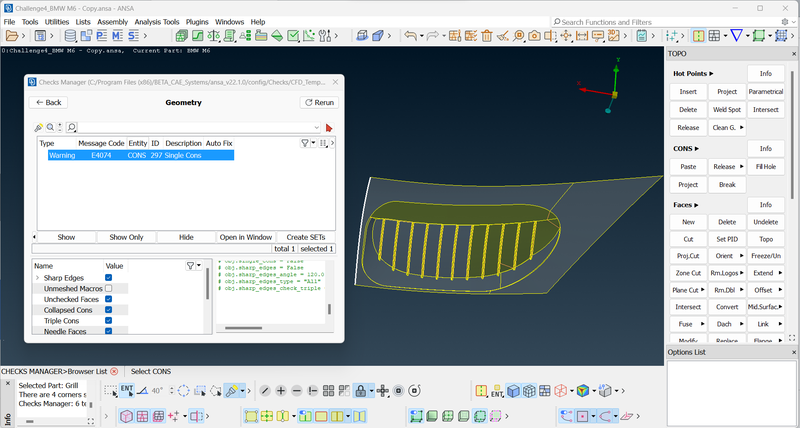
Task: Expand the CONS function group
Action: 686,148
